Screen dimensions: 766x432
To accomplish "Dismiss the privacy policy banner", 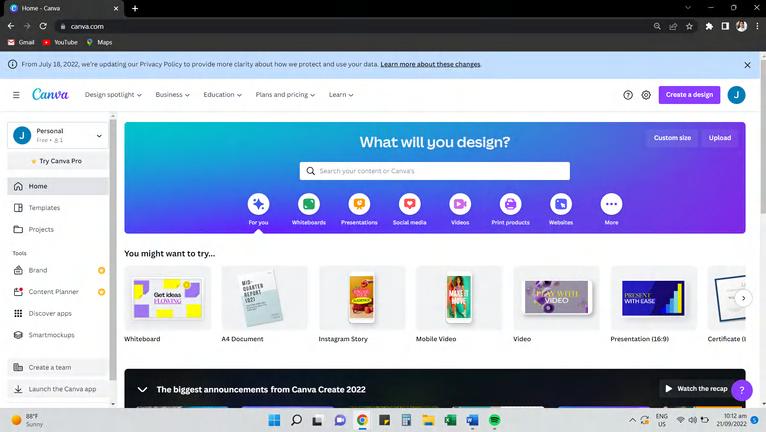I will tap(747, 65).
